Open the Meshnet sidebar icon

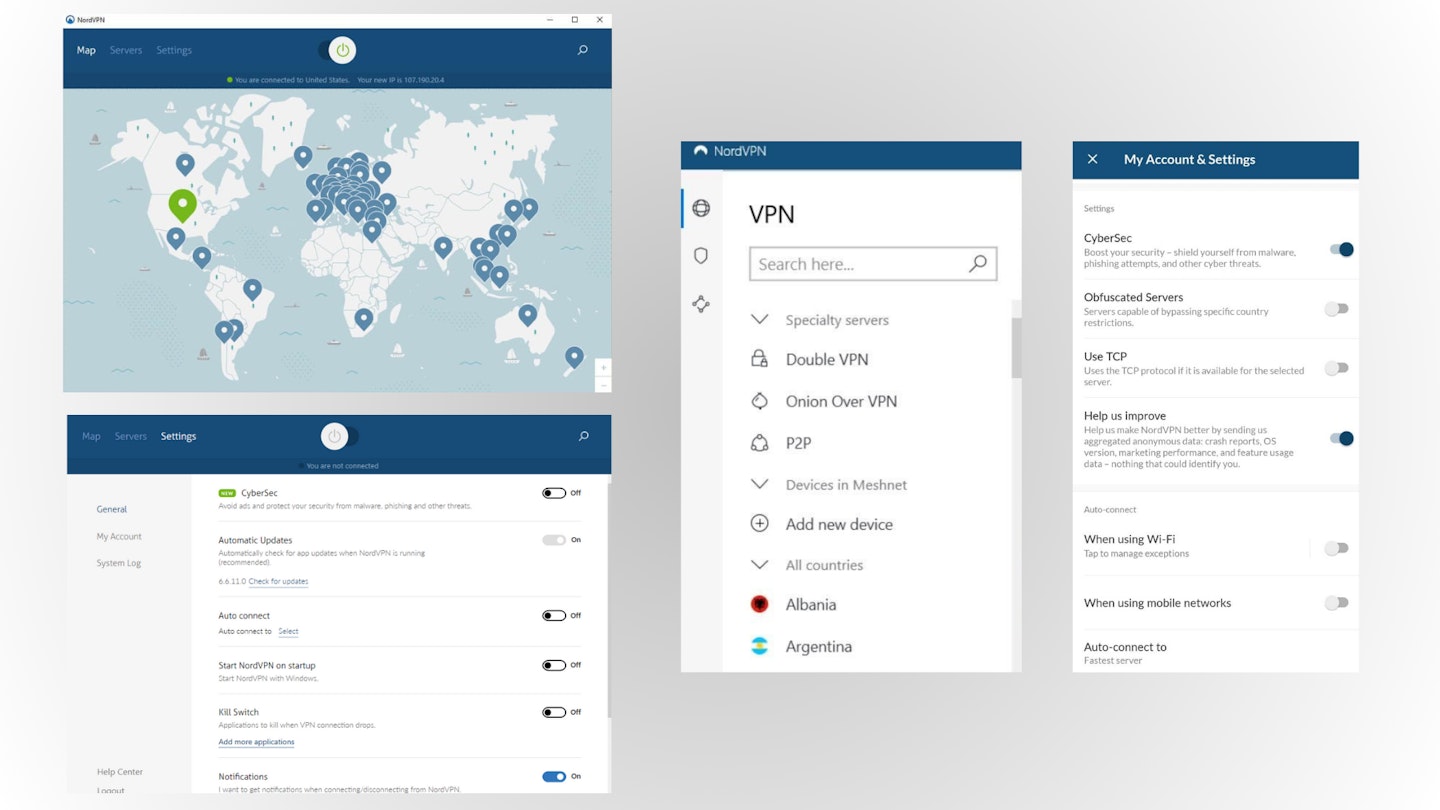701,304
